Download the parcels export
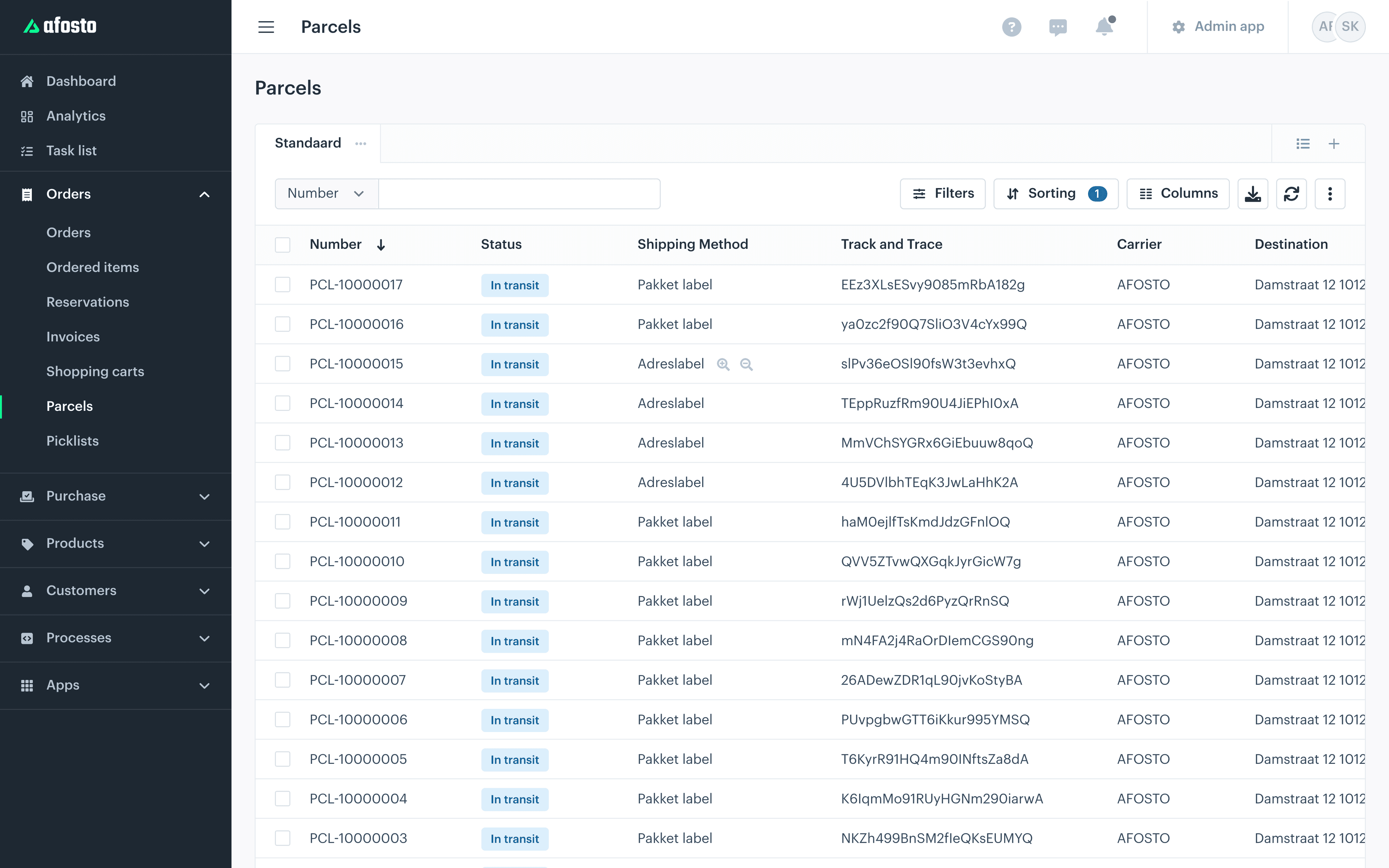The width and height of the screenshot is (1389, 868). click(1252, 194)
